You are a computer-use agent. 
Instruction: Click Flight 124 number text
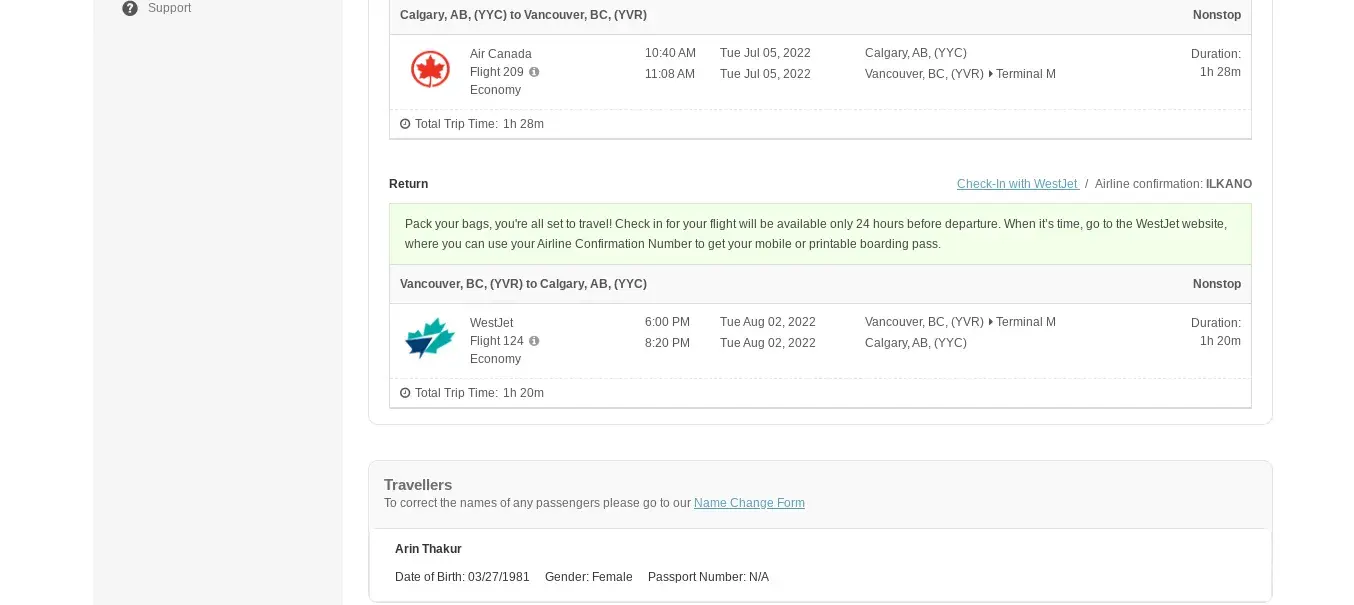pyautogui.click(x=497, y=341)
